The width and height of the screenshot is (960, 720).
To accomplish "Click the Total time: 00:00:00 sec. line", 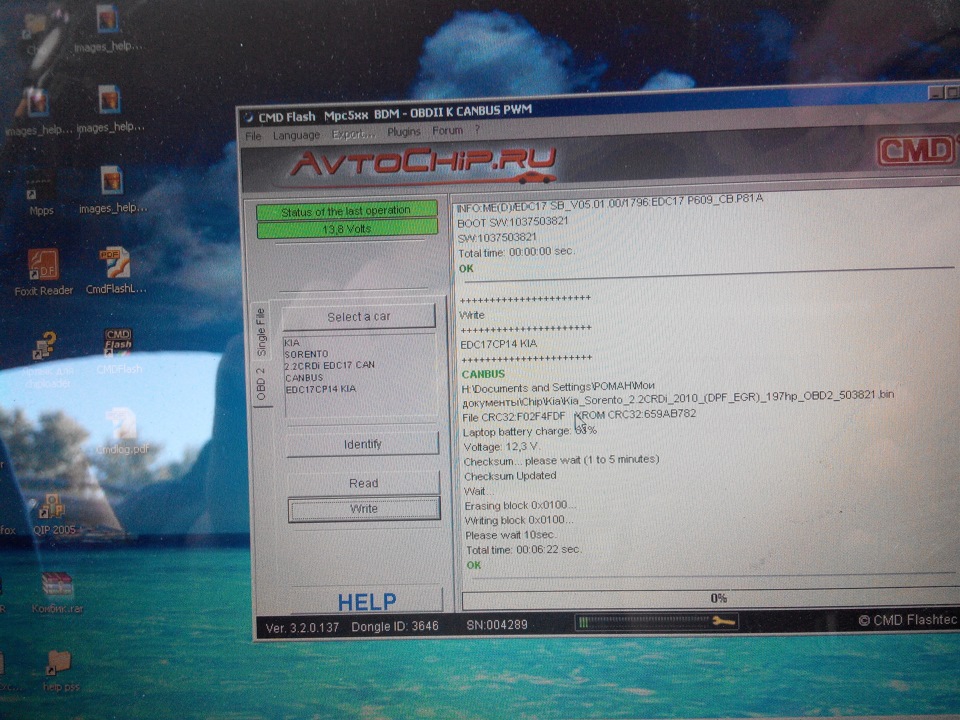I will pyautogui.click(x=516, y=252).
